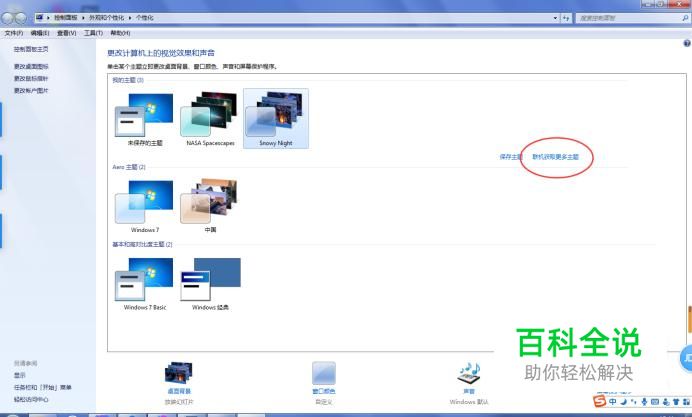Expand the arrow after 外观和个性化 breadcrumb
Viewport: 692px width, 417px height.
pyautogui.click(x=130, y=18)
